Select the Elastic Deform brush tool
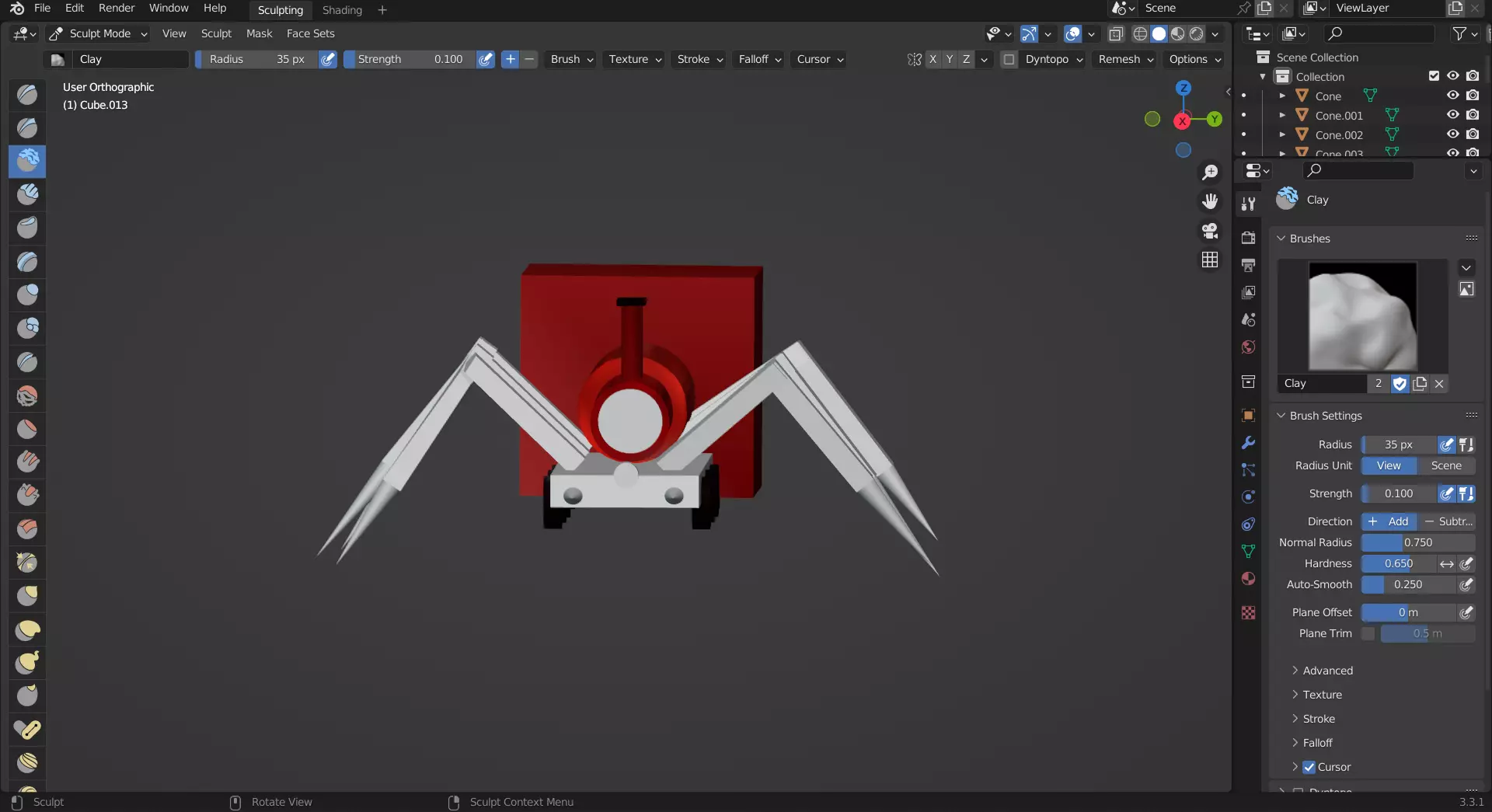The image size is (1492, 812). (27, 630)
